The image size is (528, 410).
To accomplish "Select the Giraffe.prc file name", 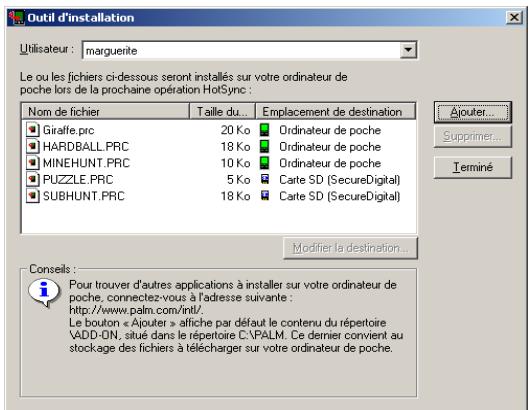I will point(69,130).
